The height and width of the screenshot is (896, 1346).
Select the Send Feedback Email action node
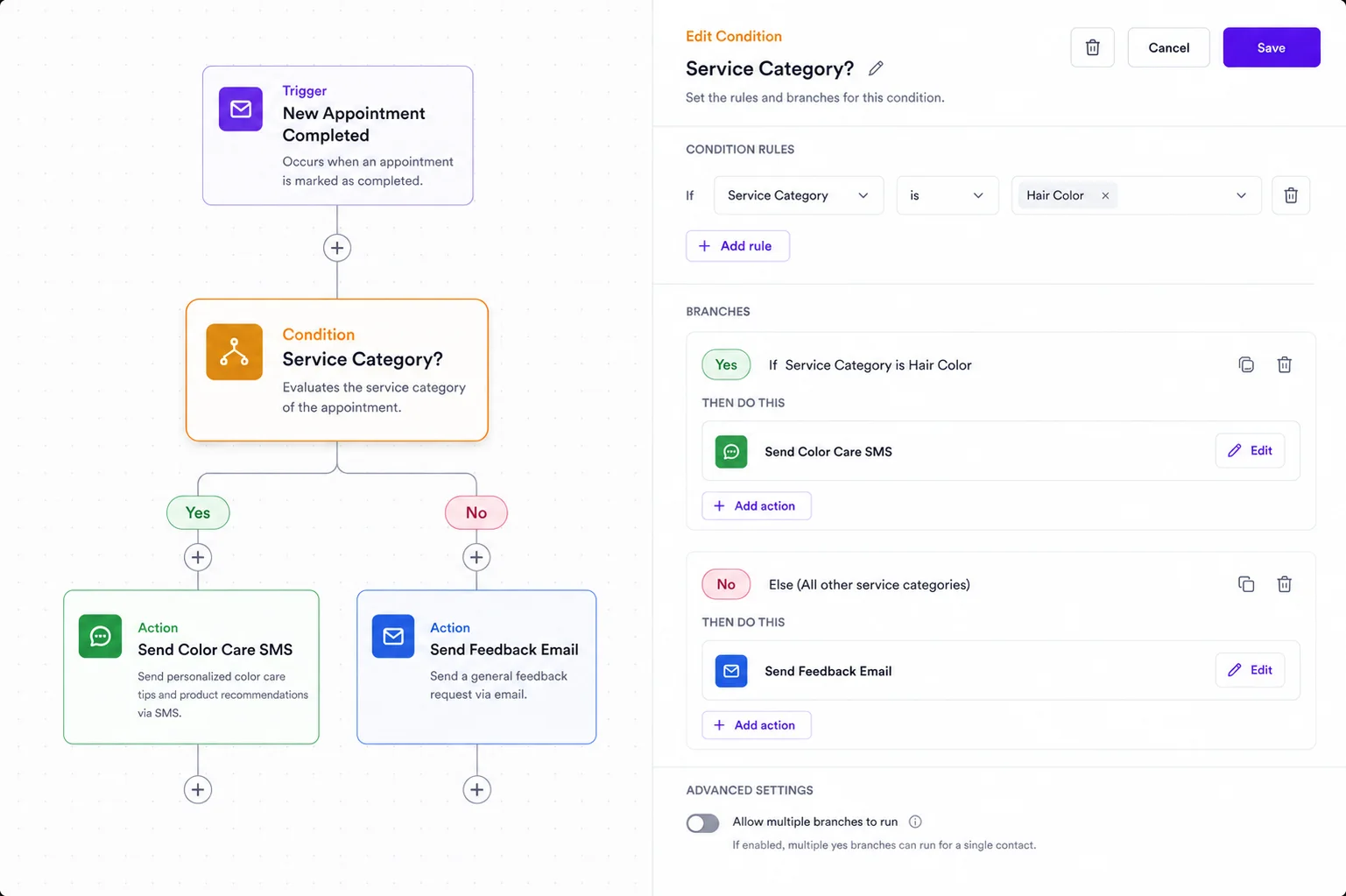click(x=476, y=667)
